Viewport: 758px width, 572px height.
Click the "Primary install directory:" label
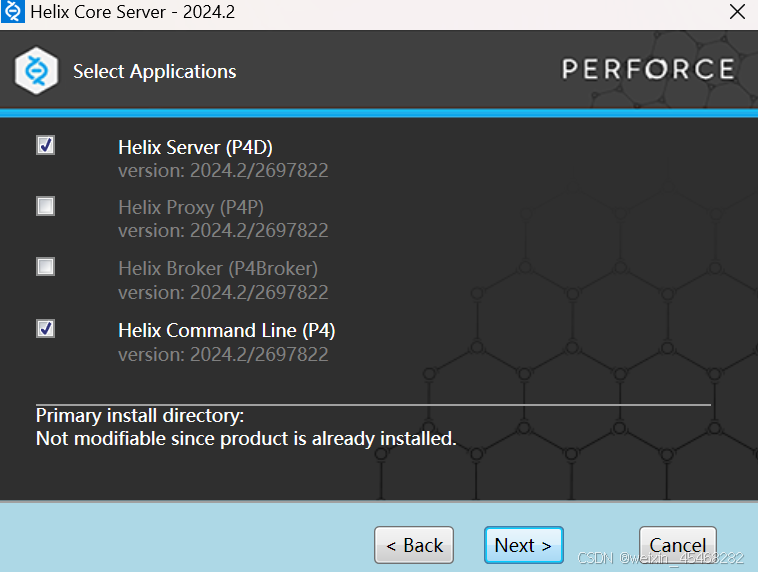[x=140, y=416]
